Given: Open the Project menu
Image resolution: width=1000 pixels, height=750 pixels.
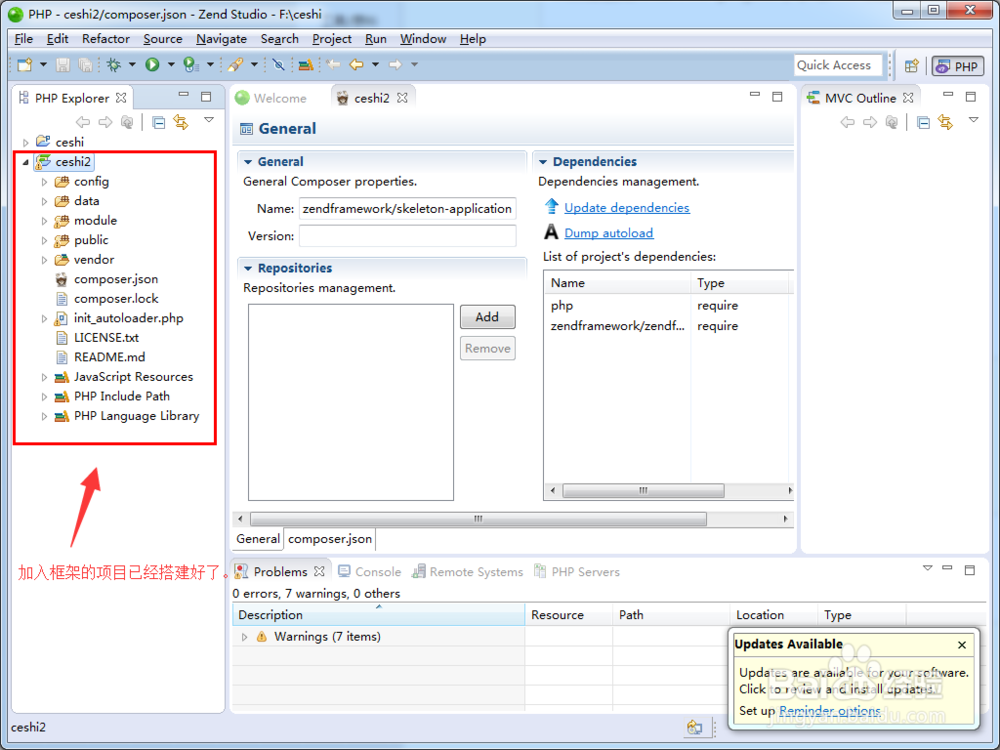Looking at the screenshot, I should (x=332, y=39).
